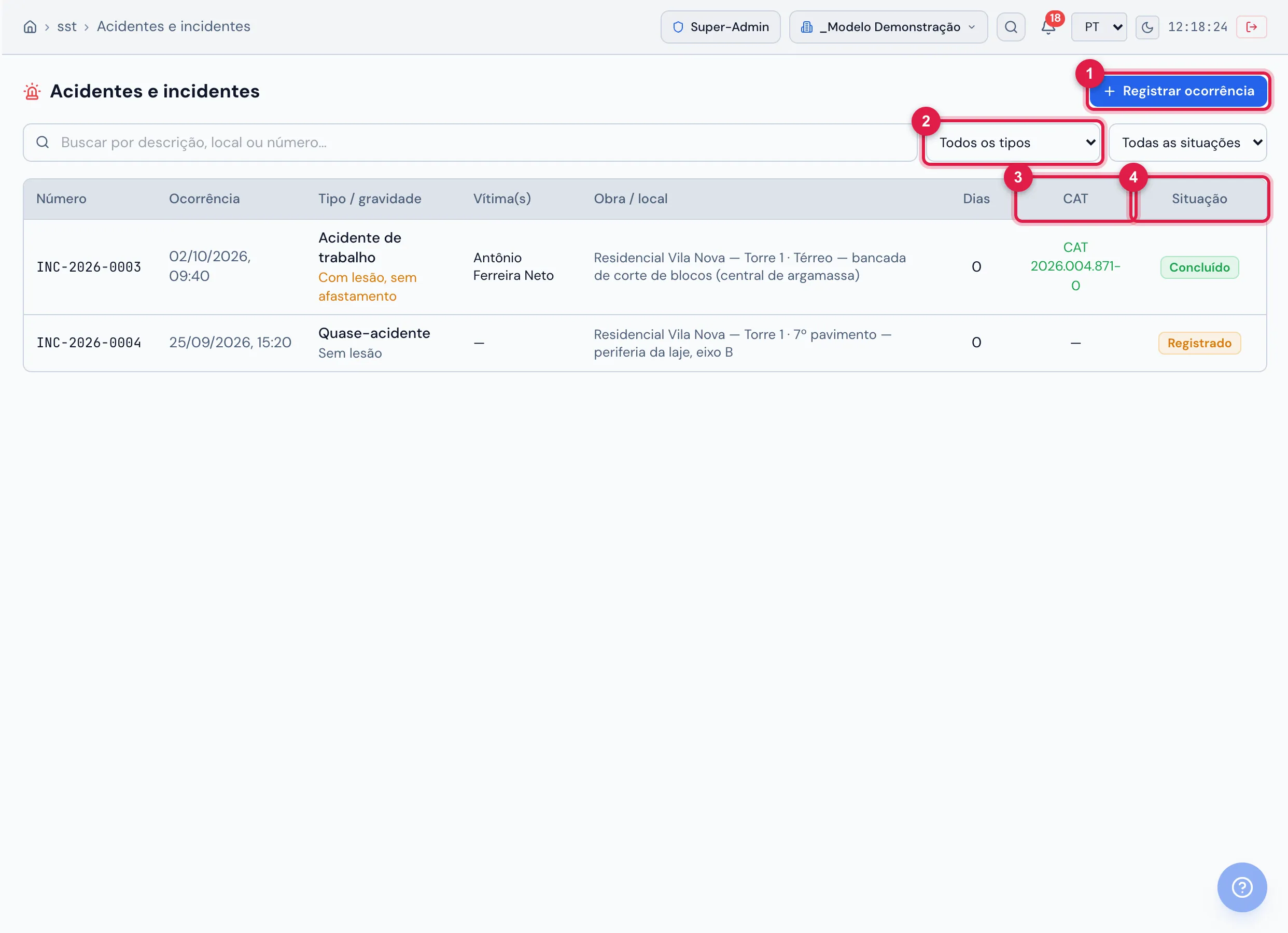Click date 02/10/2026, 09:40
The image size is (1288, 933).
tap(210, 266)
